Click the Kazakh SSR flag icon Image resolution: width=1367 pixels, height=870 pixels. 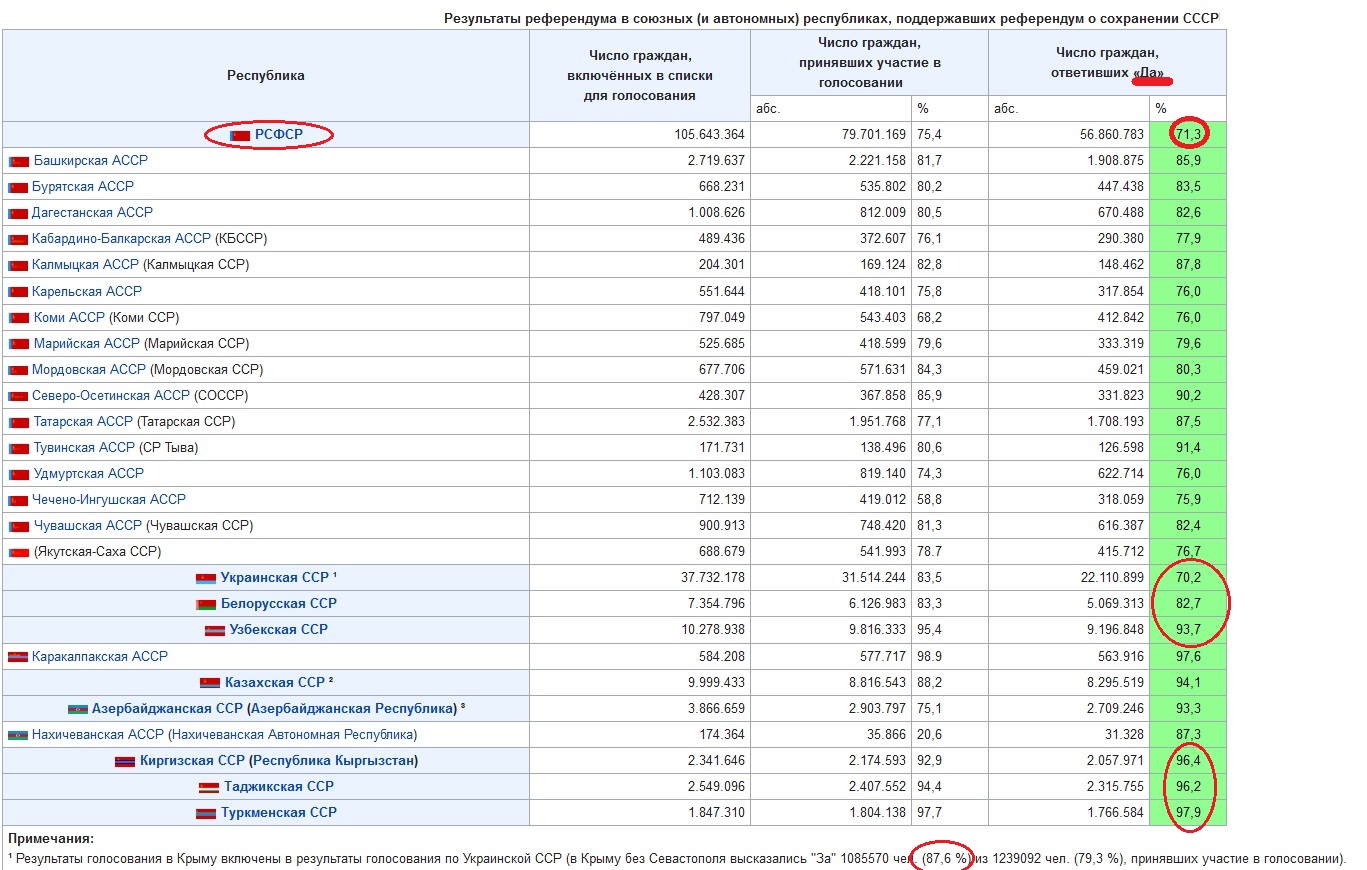pyautogui.click(x=210, y=683)
